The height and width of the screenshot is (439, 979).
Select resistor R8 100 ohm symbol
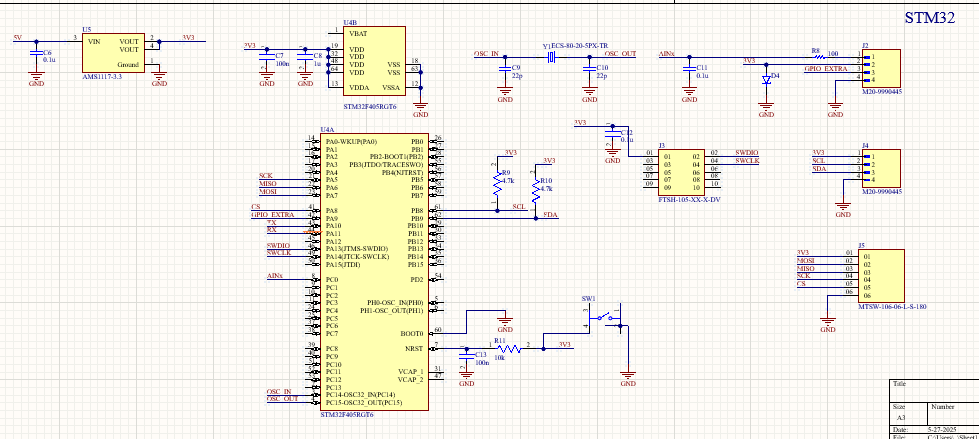(x=819, y=57)
